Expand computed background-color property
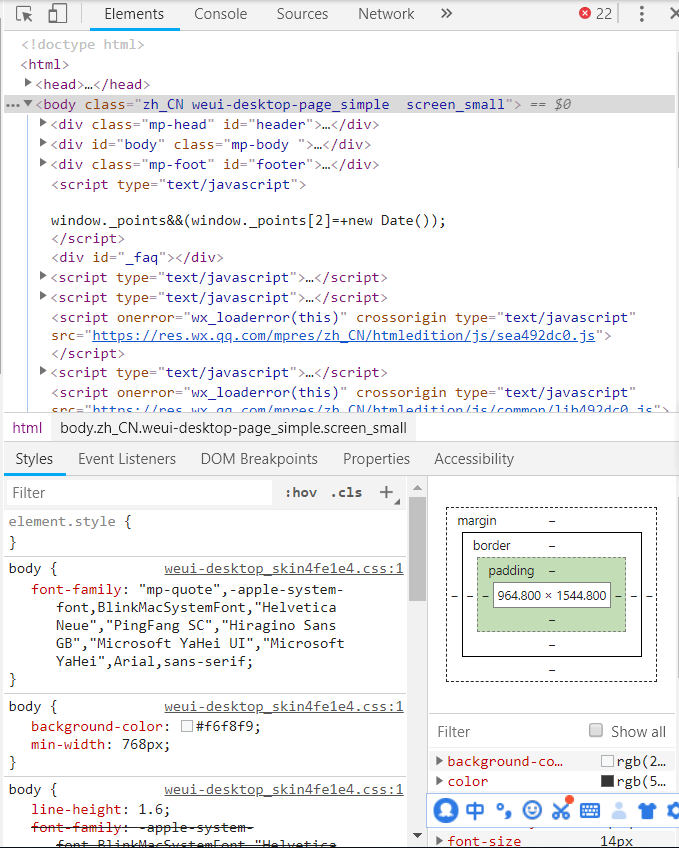Image resolution: width=679 pixels, height=848 pixels. coord(440,761)
